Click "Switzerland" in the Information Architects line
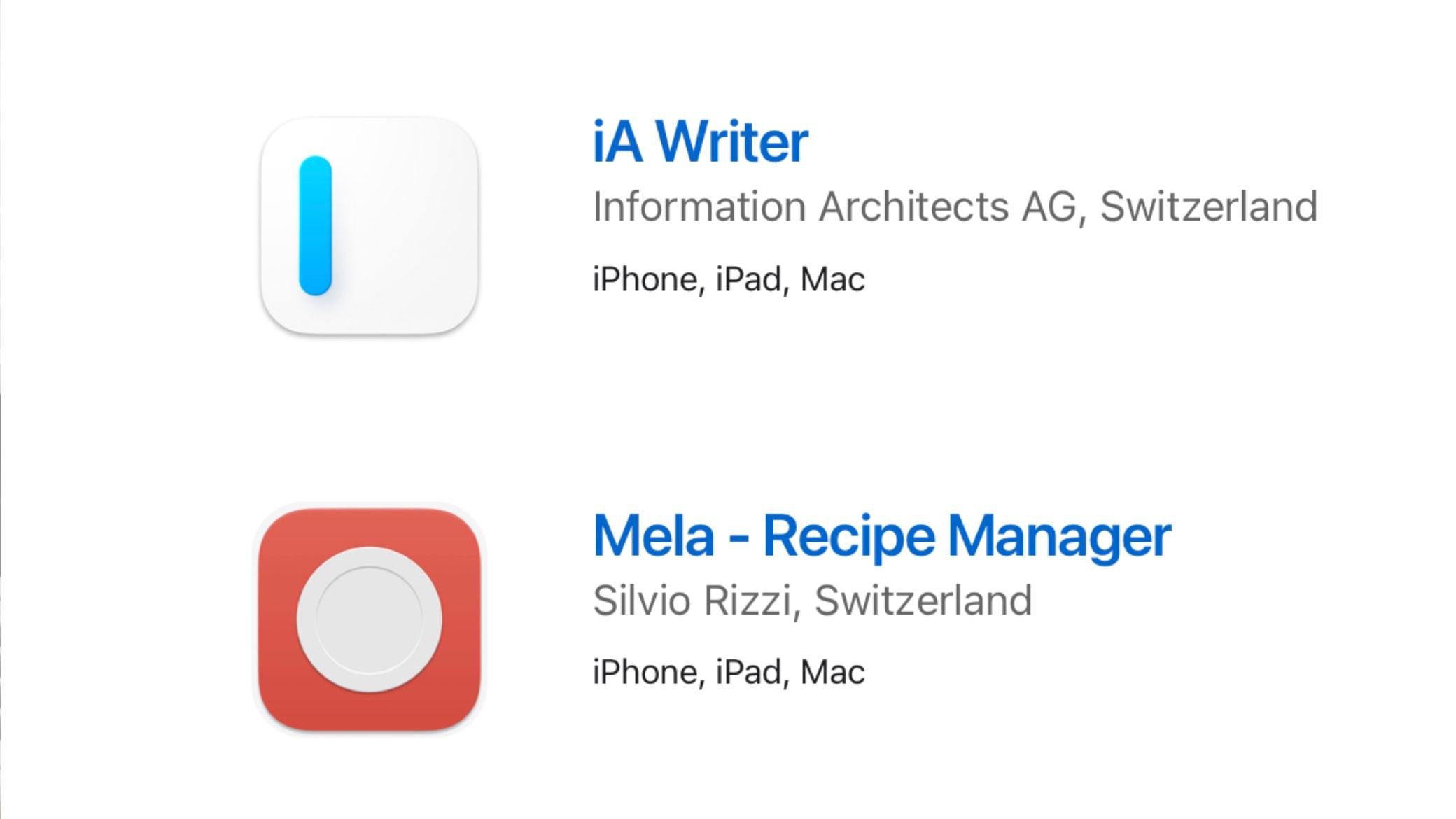 [x=1208, y=206]
